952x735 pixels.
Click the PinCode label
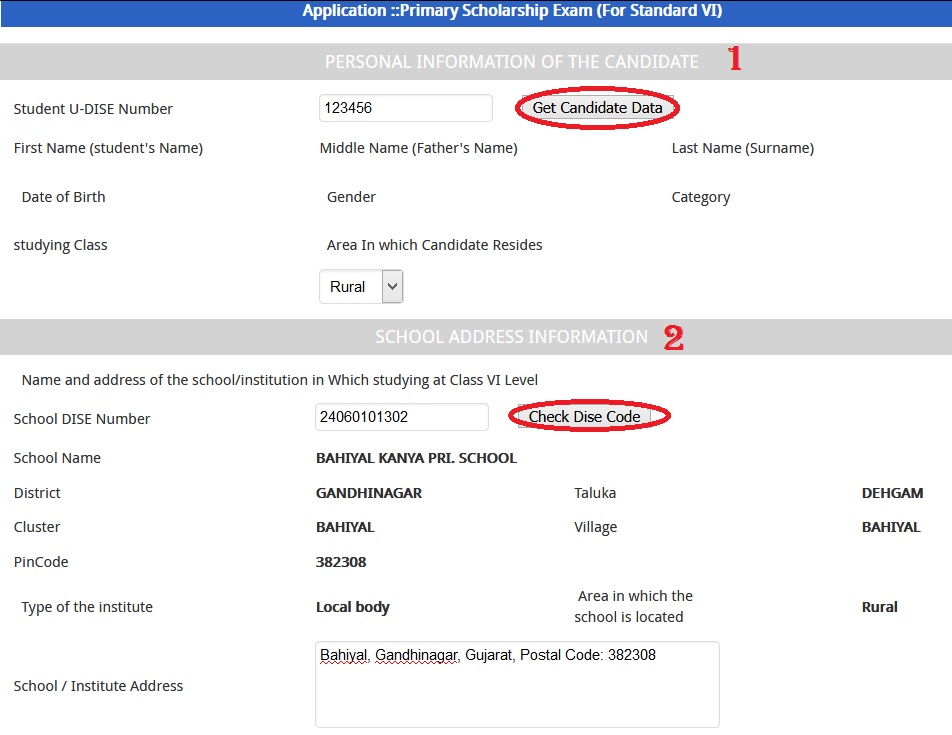click(41, 562)
